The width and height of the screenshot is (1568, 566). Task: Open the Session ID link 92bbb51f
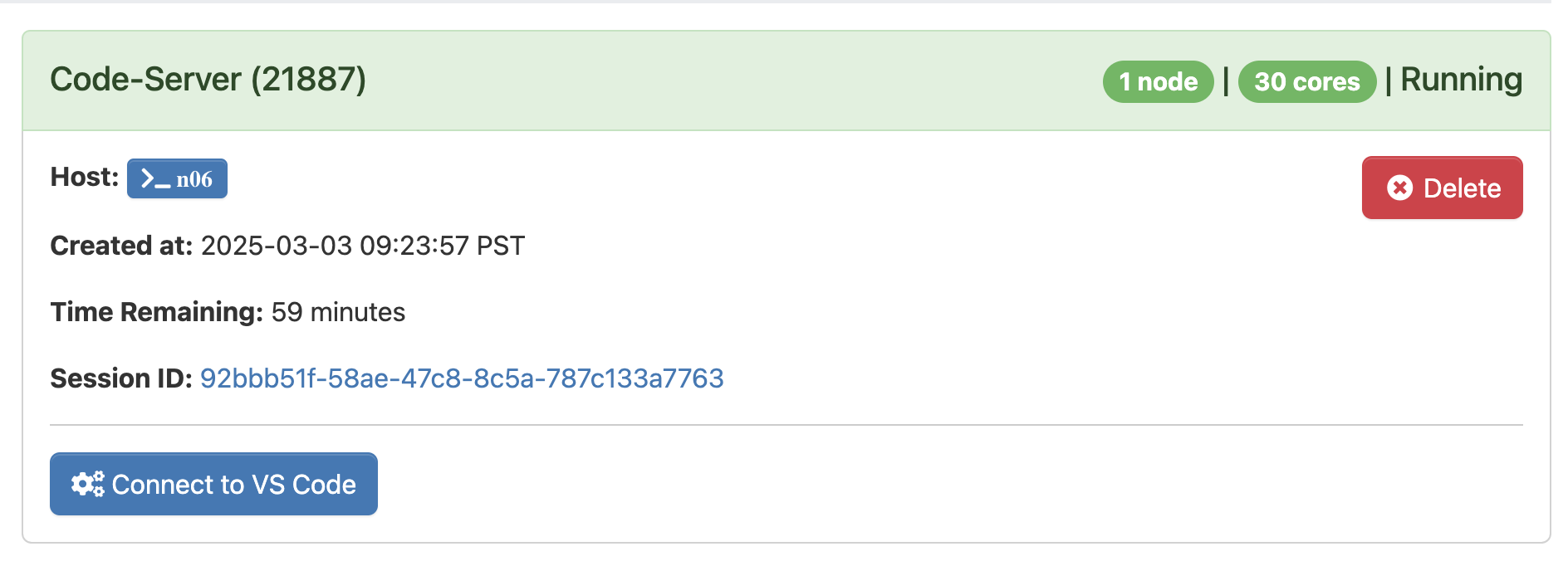pos(462,378)
